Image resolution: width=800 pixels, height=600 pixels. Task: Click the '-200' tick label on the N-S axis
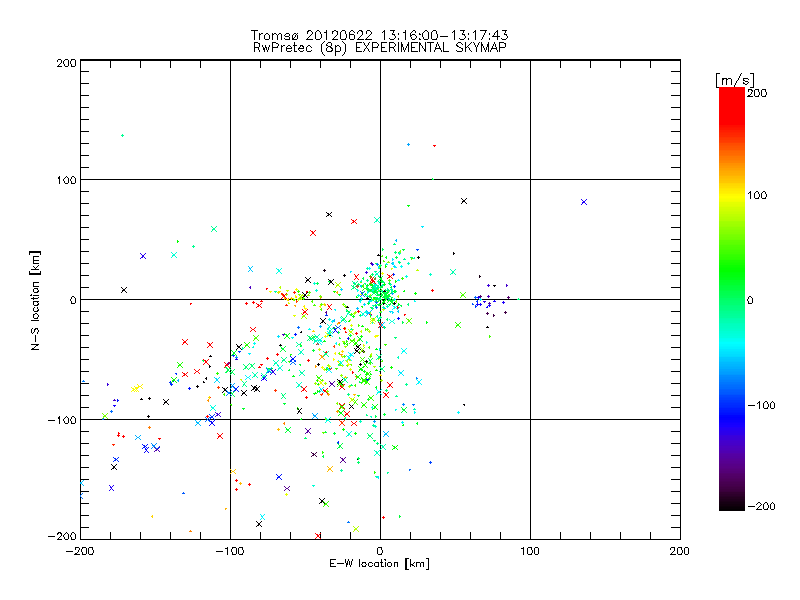coord(62,536)
